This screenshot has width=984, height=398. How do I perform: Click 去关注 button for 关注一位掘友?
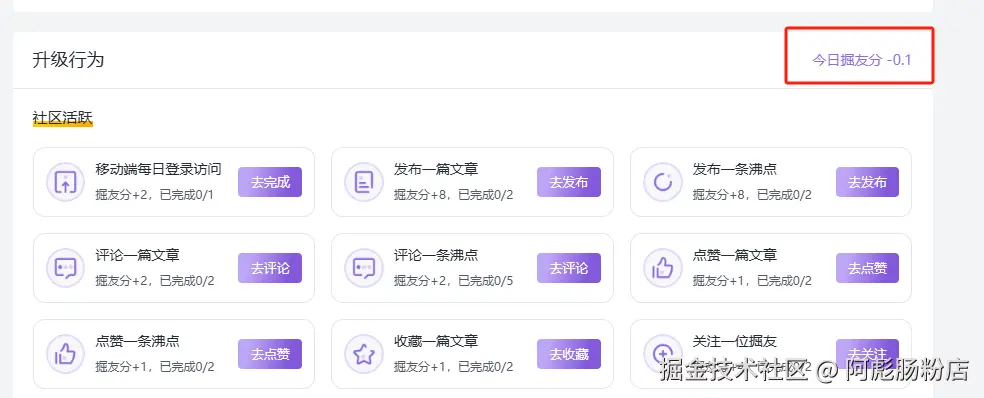pyautogui.click(x=867, y=354)
